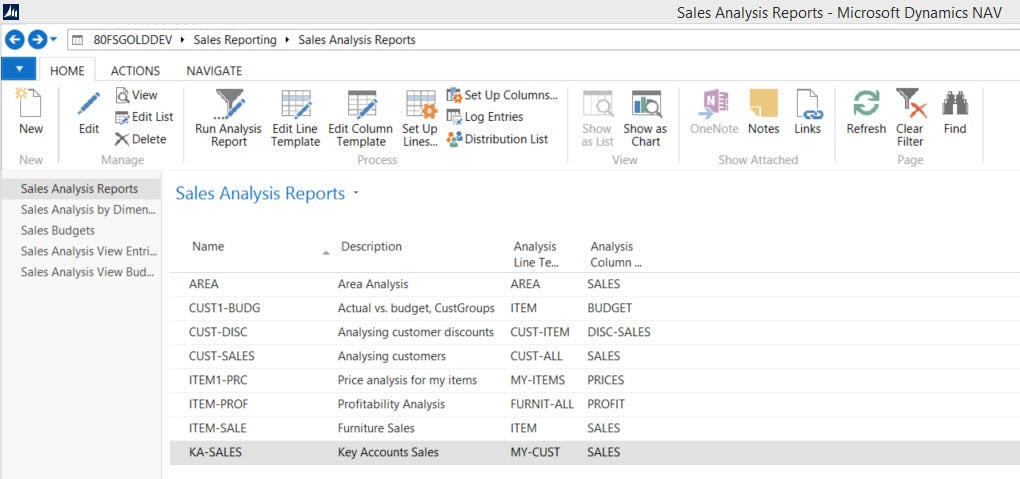Select the AREA row name
This screenshot has width=1020, height=479.
(x=204, y=284)
